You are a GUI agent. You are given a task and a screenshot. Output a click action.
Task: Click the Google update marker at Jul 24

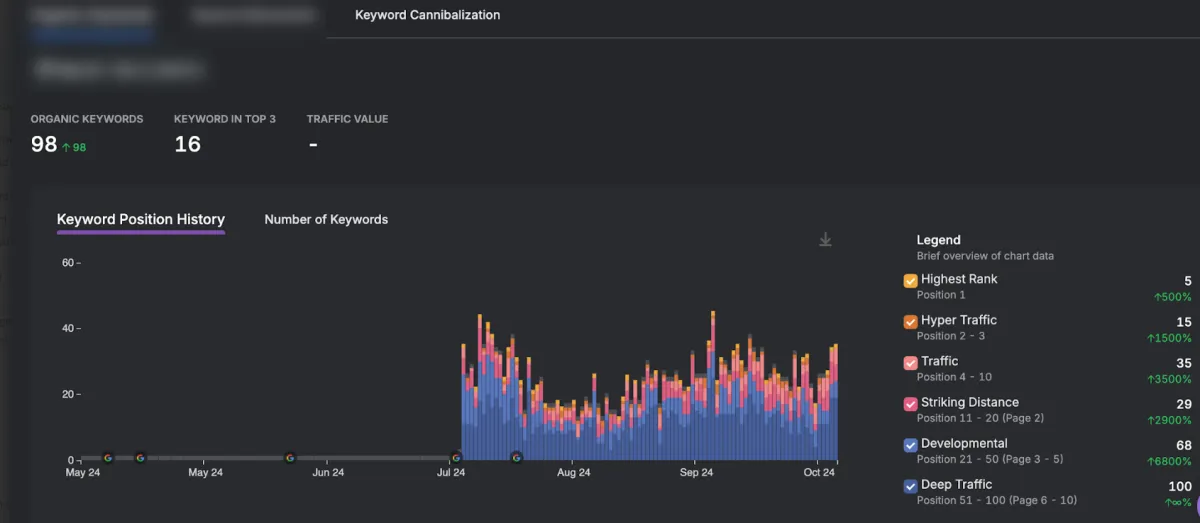pyautogui.click(x=456, y=458)
